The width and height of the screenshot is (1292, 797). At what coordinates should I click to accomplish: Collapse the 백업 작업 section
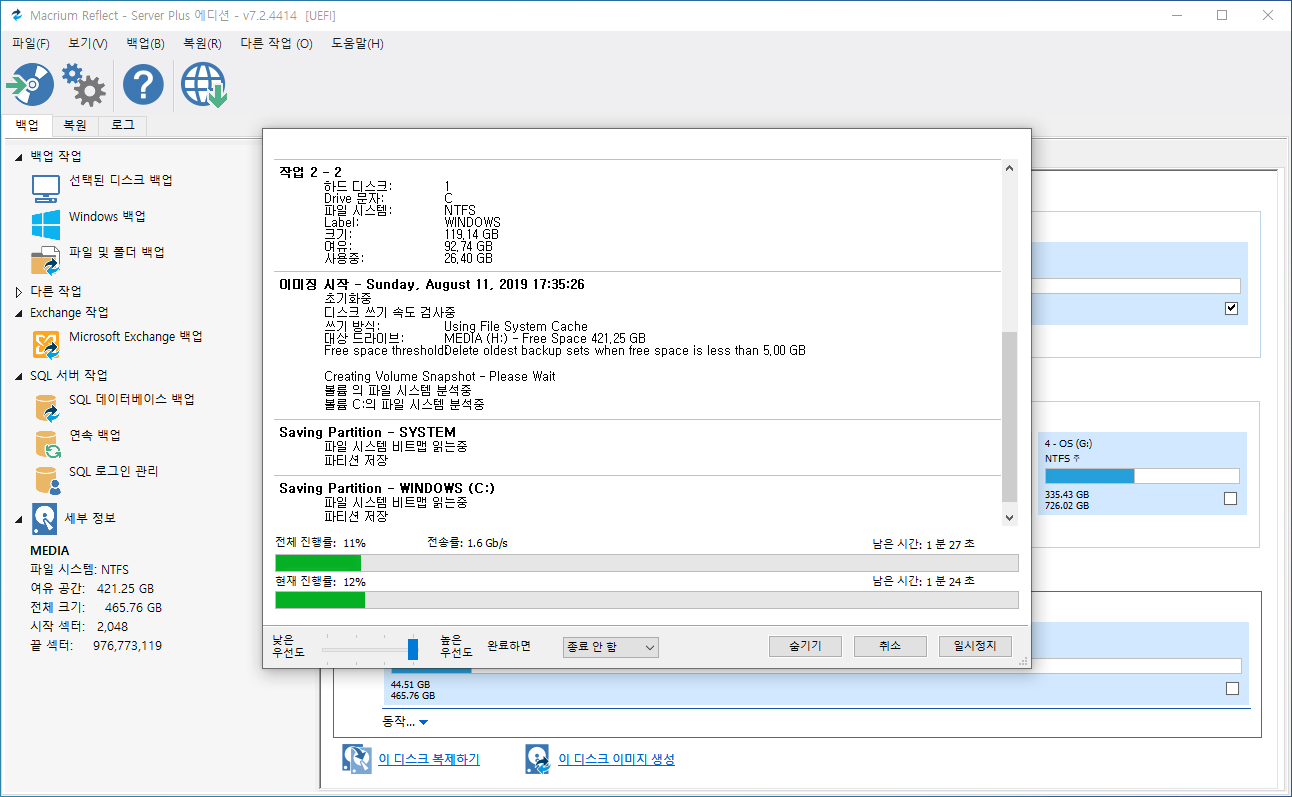[18, 157]
